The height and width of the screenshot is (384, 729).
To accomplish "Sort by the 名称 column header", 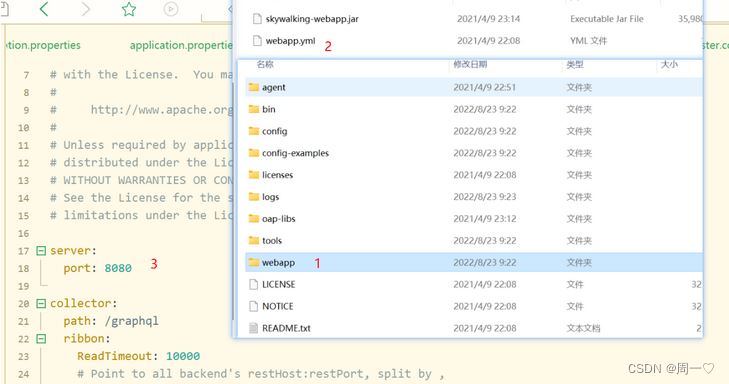I will tap(265, 64).
